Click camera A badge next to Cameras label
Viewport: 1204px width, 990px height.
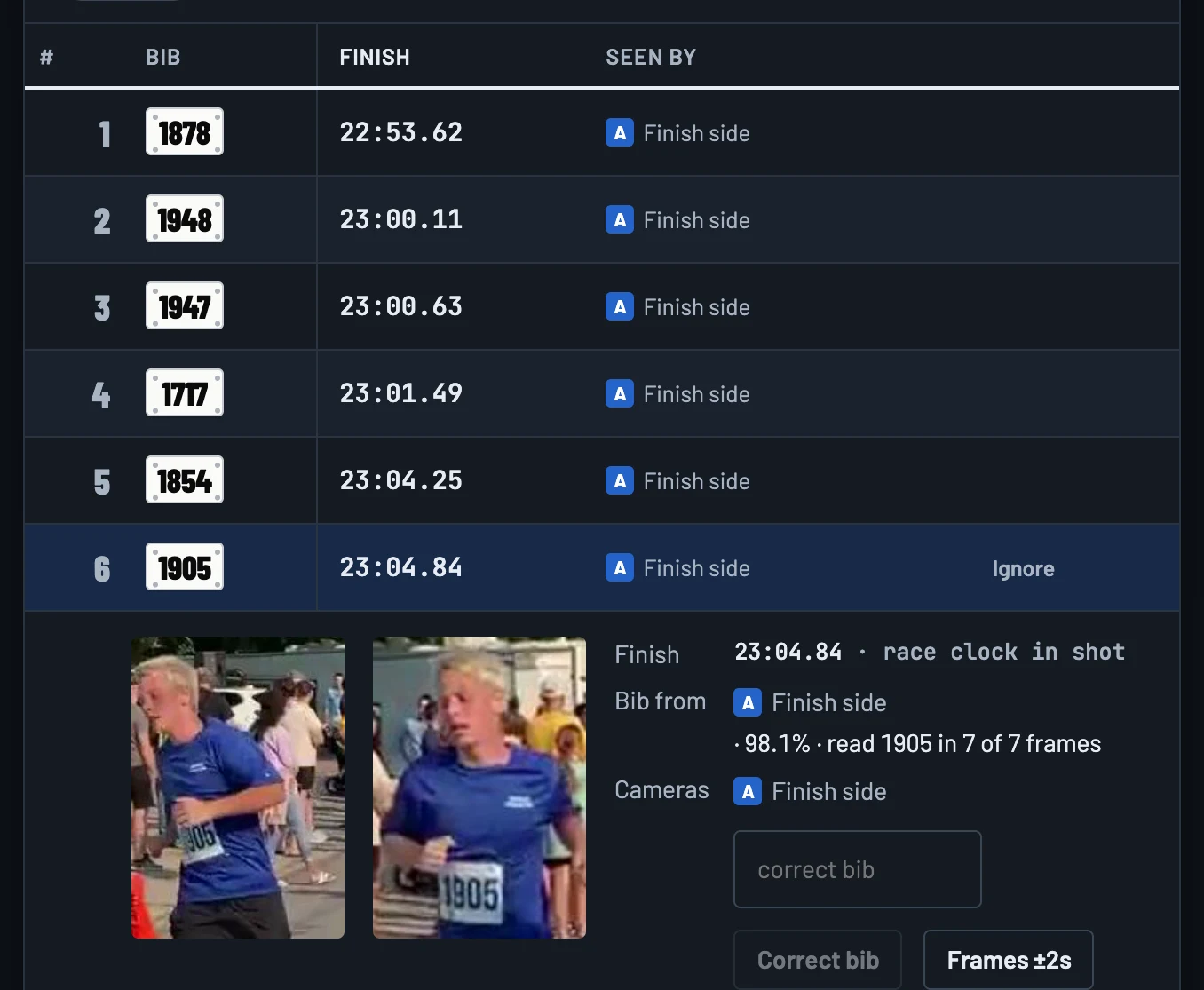748,791
